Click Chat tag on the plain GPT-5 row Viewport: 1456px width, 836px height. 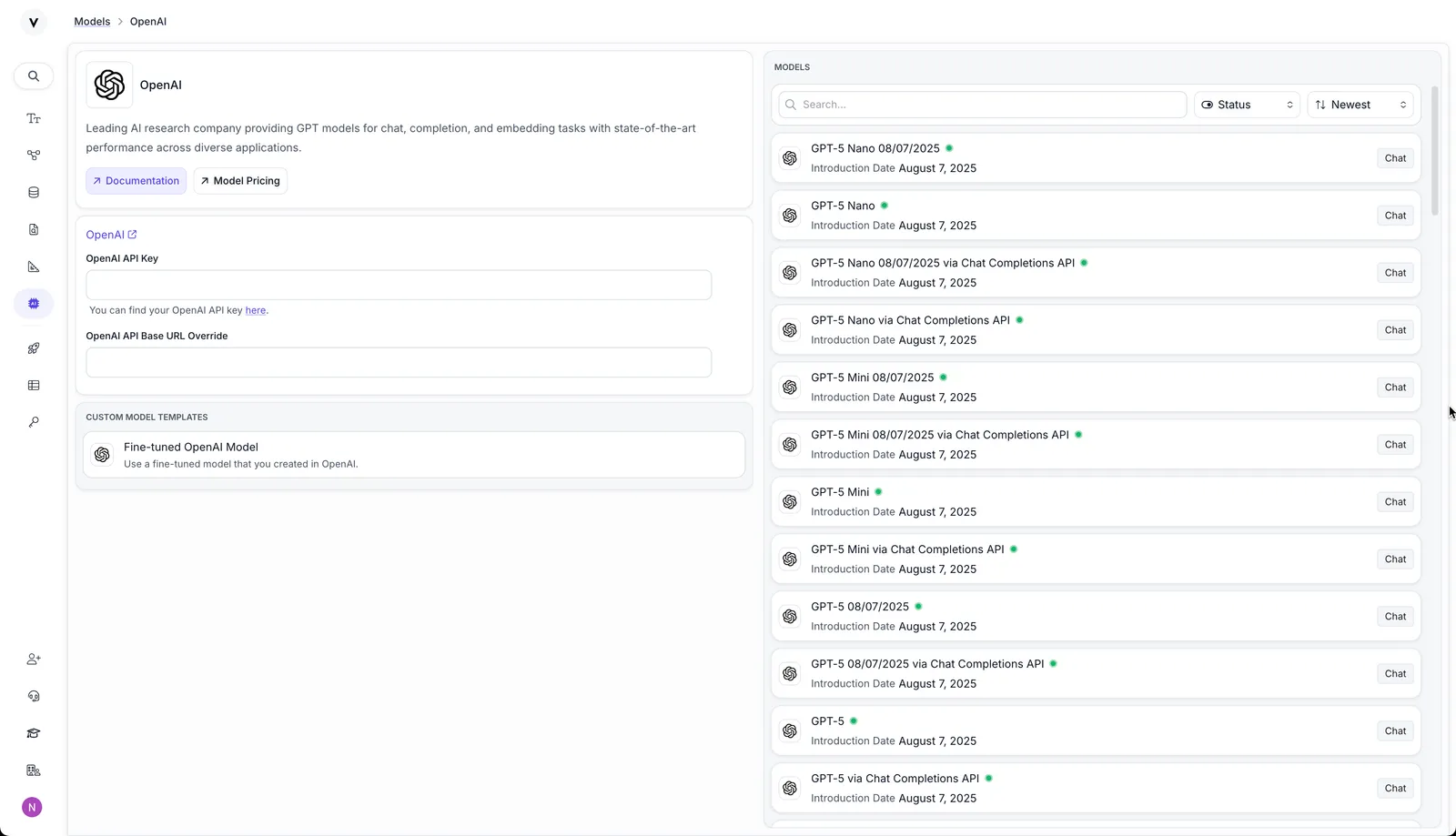[1395, 731]
